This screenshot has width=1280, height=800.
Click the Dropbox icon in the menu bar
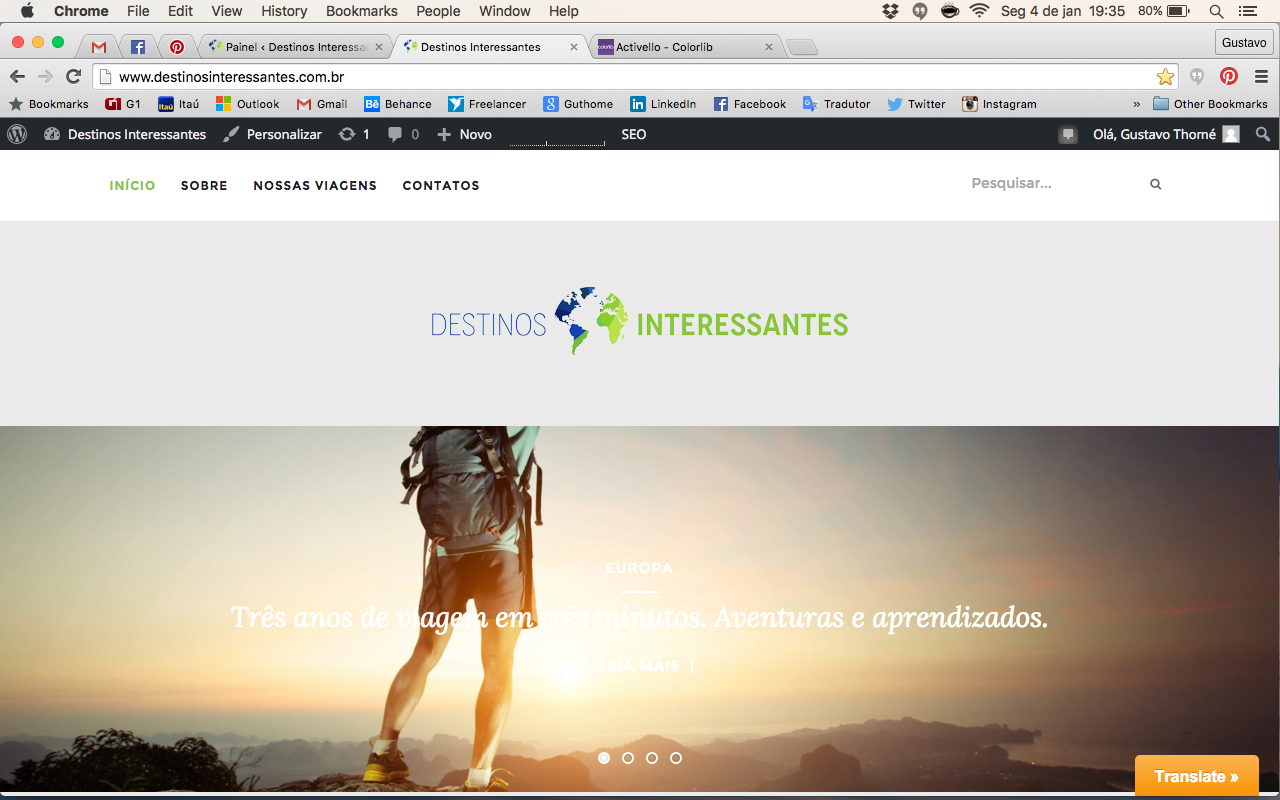pos(891,11)
